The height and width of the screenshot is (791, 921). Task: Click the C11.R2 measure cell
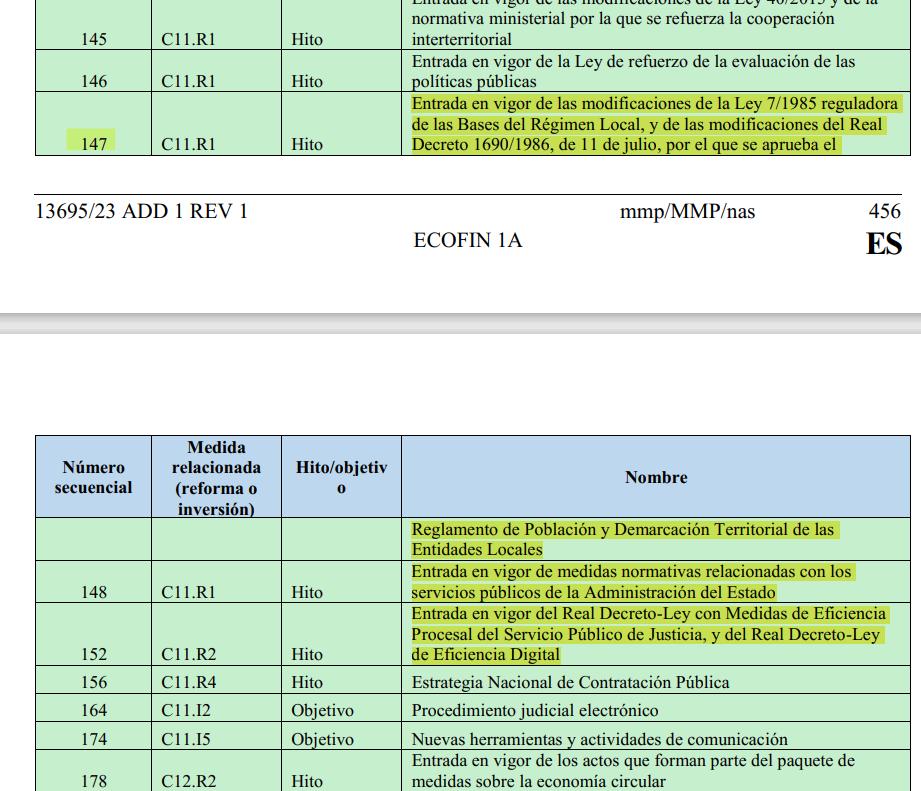(188, 654)
